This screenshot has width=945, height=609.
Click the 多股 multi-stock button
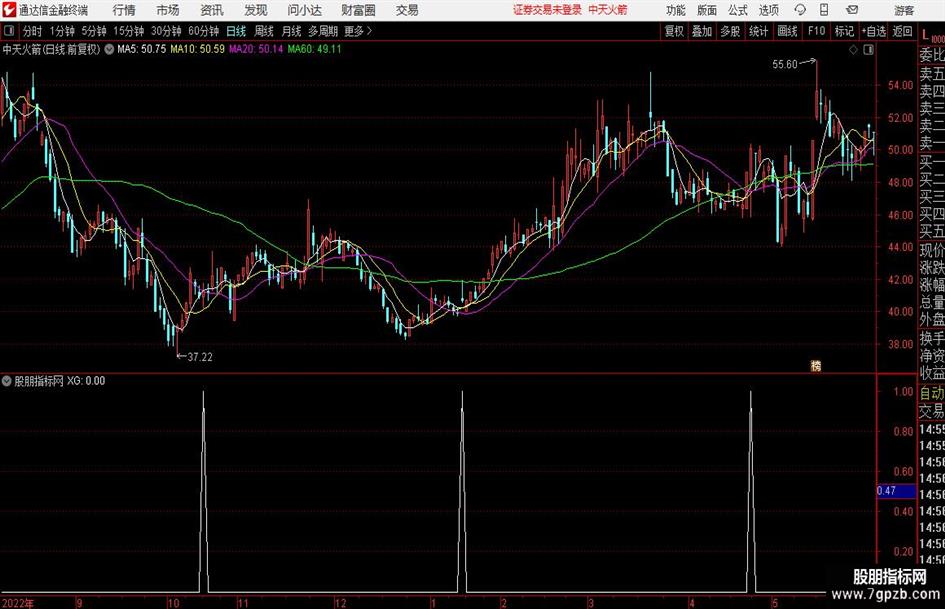730,31
